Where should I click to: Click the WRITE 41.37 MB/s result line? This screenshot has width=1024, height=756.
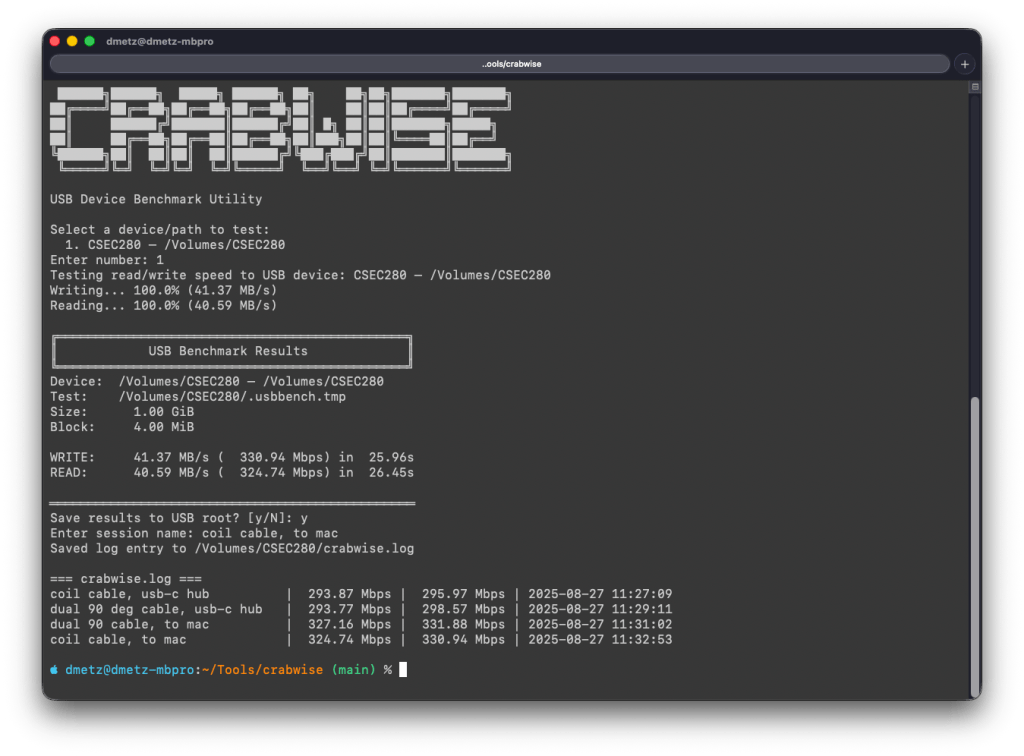[232, 457]
